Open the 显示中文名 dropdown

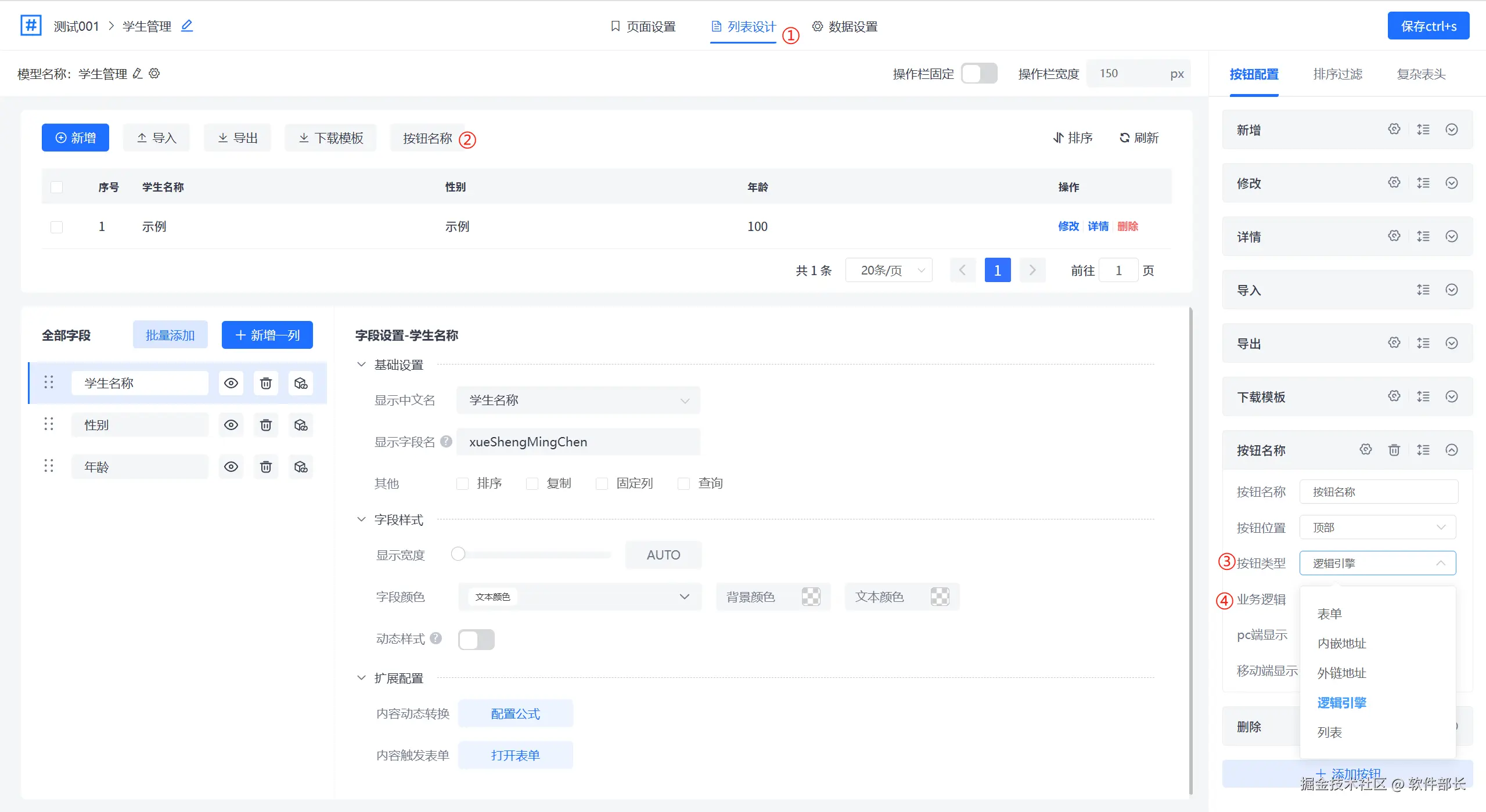[x=578, y=400]
